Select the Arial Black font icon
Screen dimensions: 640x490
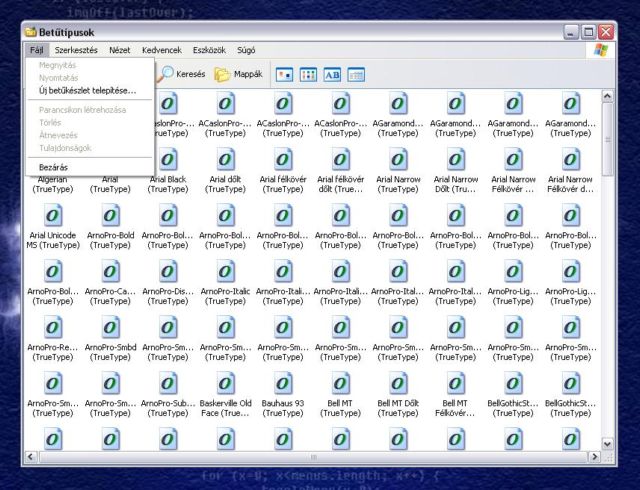coord(168,159)
